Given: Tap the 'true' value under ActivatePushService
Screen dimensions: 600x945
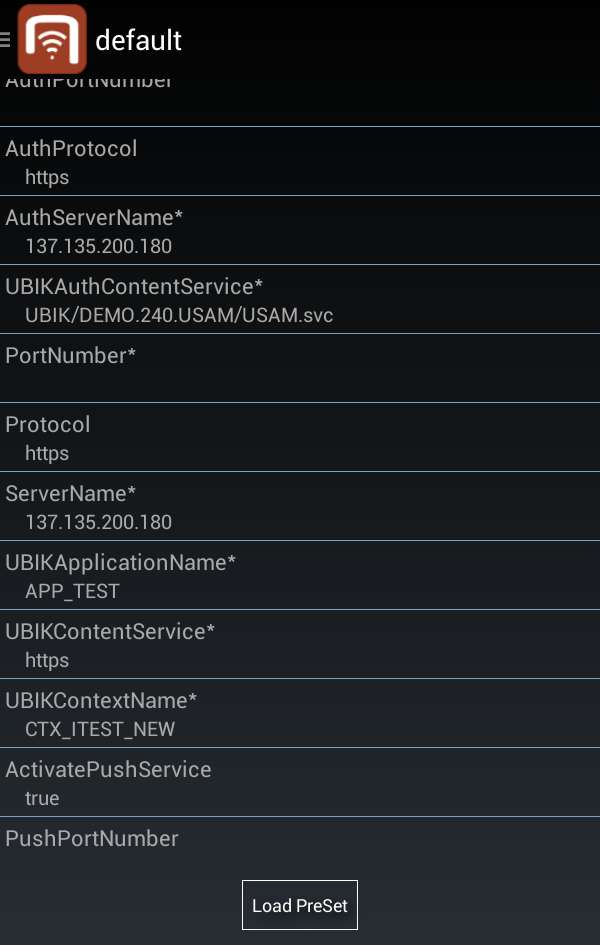Looking at the screenshot, I should click(x=42, y=798).
